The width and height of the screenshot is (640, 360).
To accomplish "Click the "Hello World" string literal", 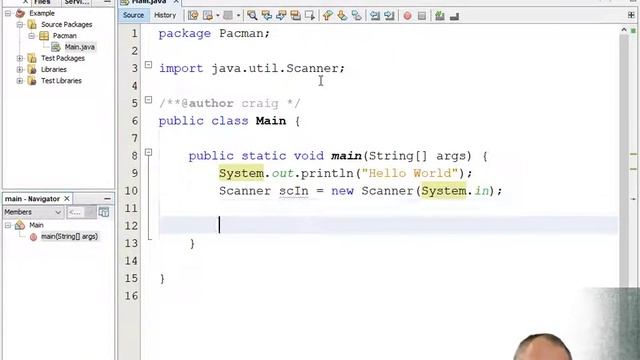I will 410,173.
